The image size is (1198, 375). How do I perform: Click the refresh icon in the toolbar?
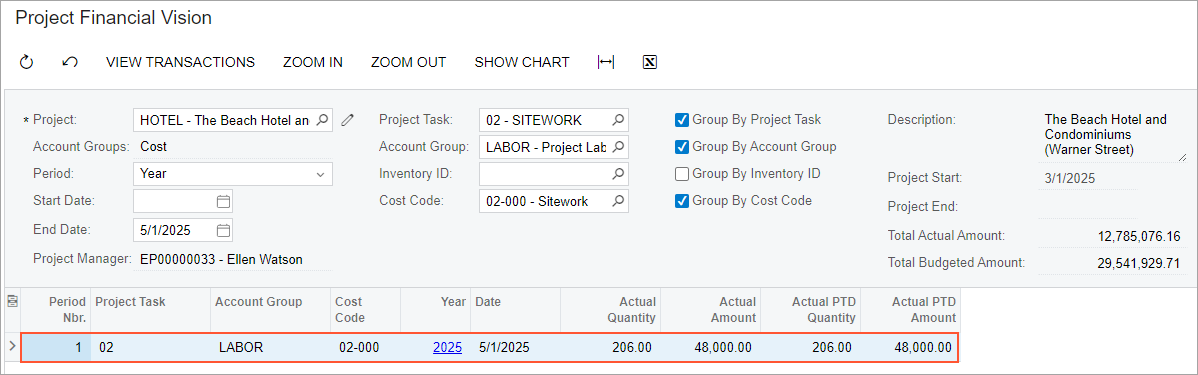27,62
